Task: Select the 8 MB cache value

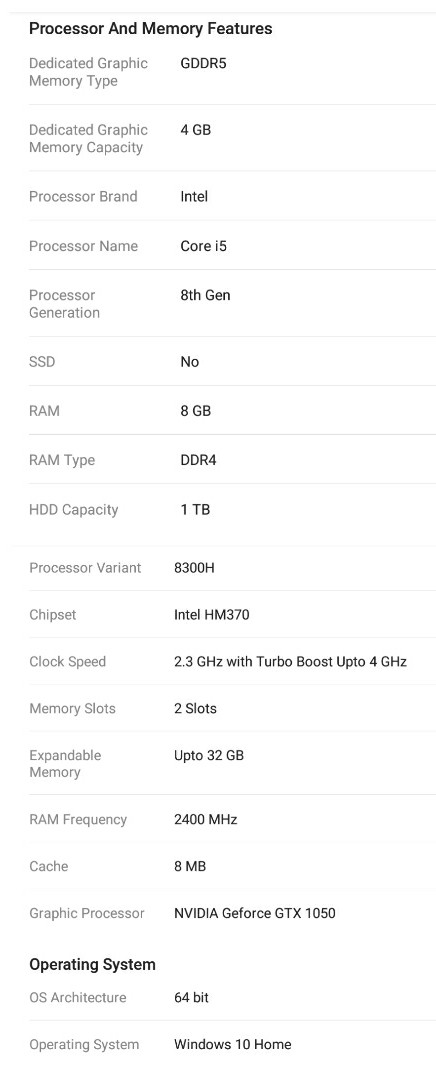Action: click(x=189, y=866)
